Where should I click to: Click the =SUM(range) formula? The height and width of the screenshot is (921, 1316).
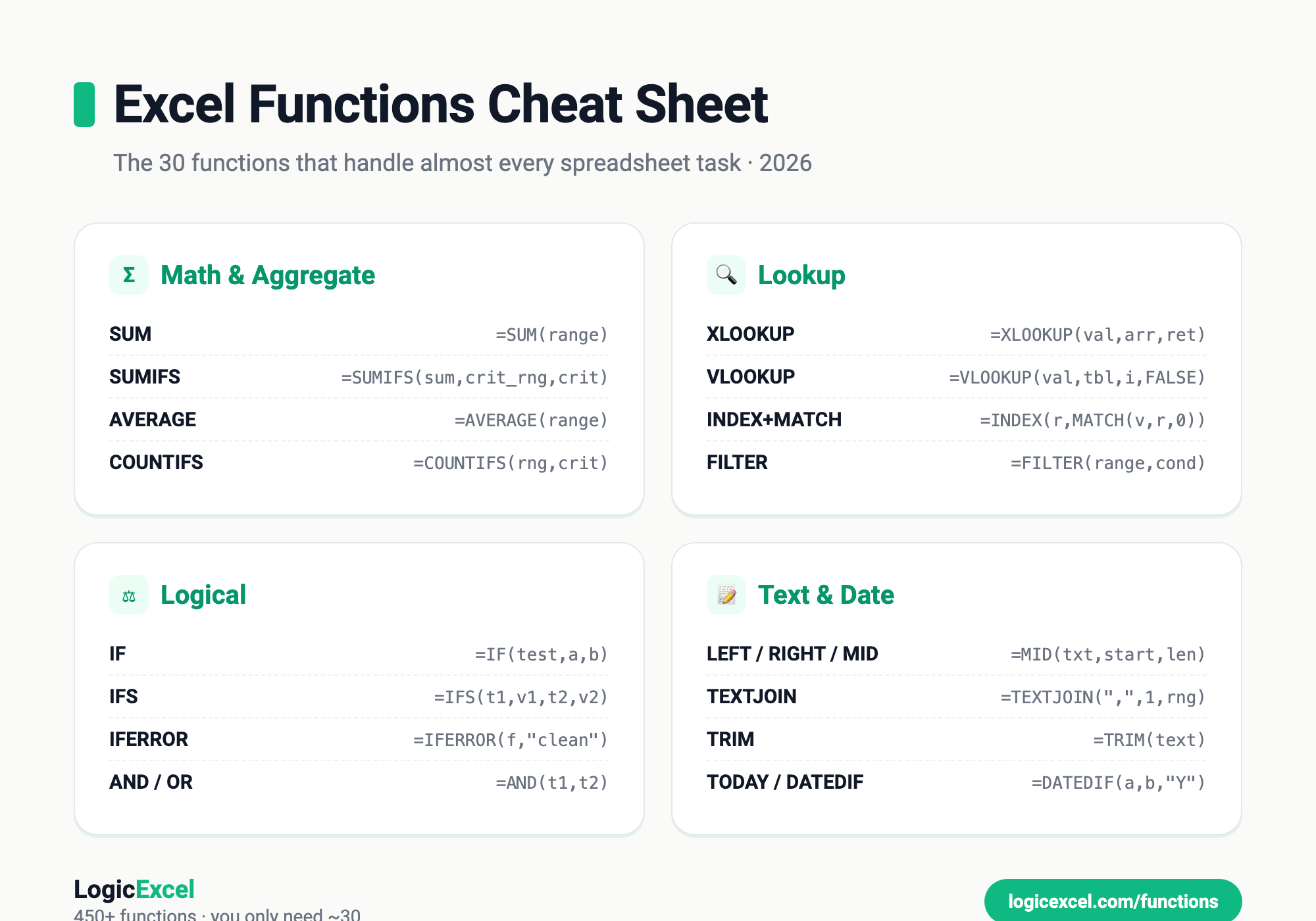(552, 335)
